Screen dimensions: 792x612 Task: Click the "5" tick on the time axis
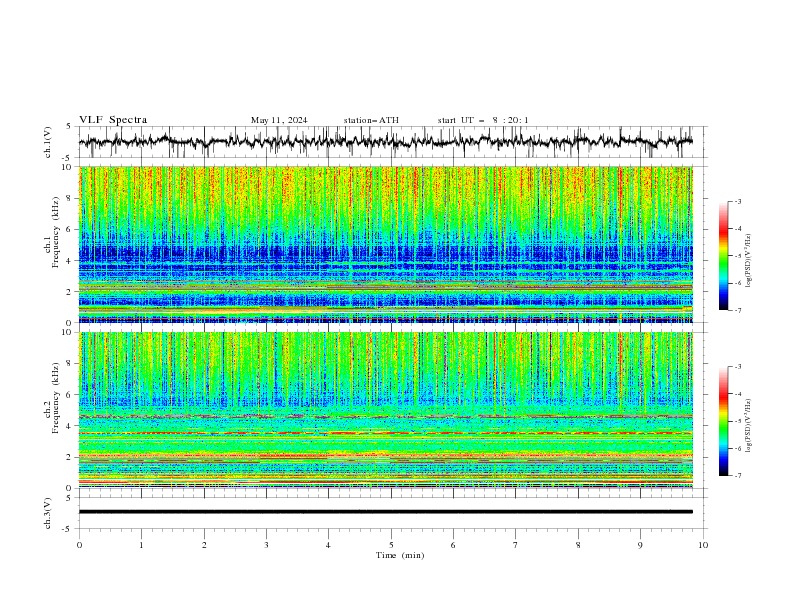coord(391,545)
